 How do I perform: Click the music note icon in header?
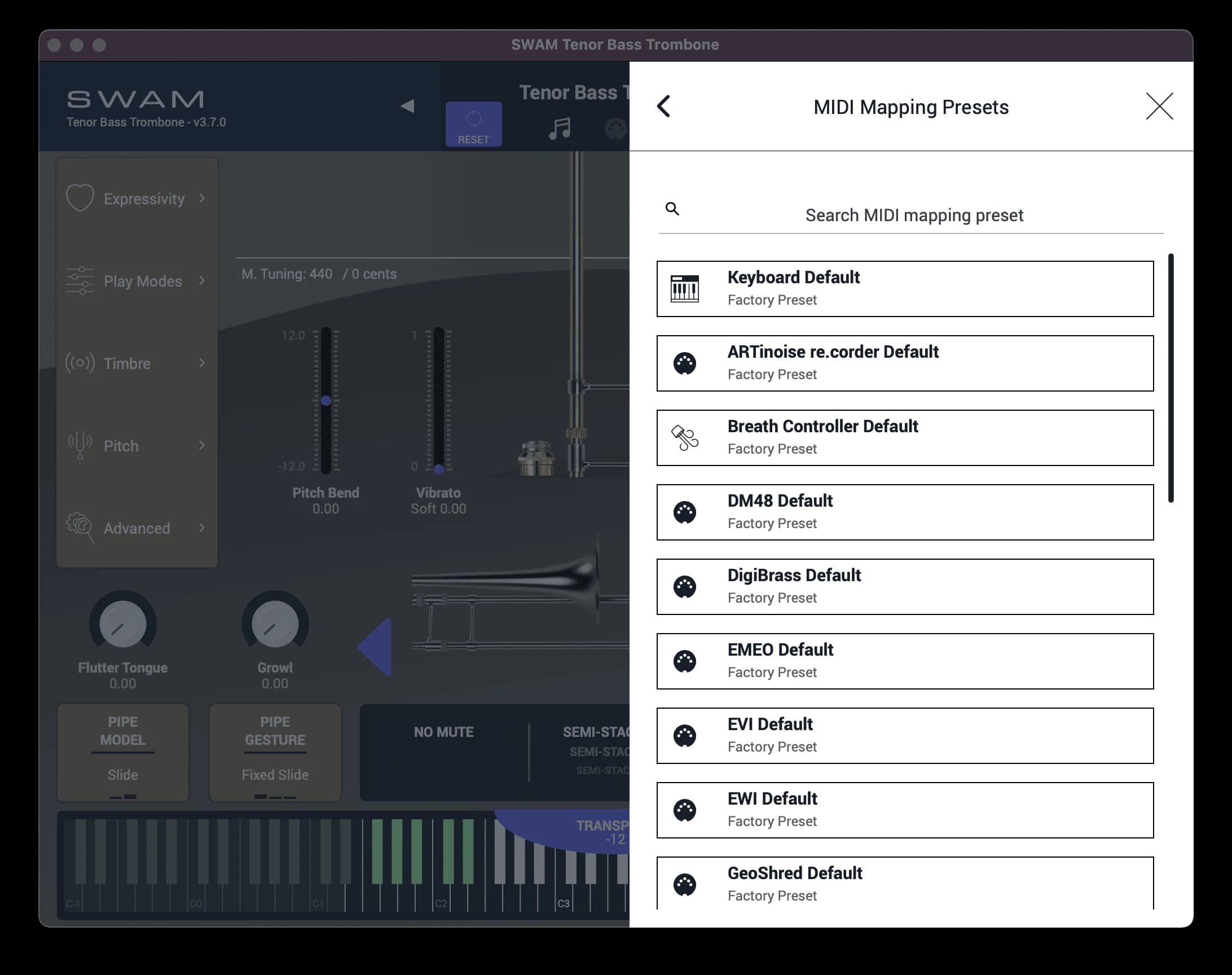[559, 128]
